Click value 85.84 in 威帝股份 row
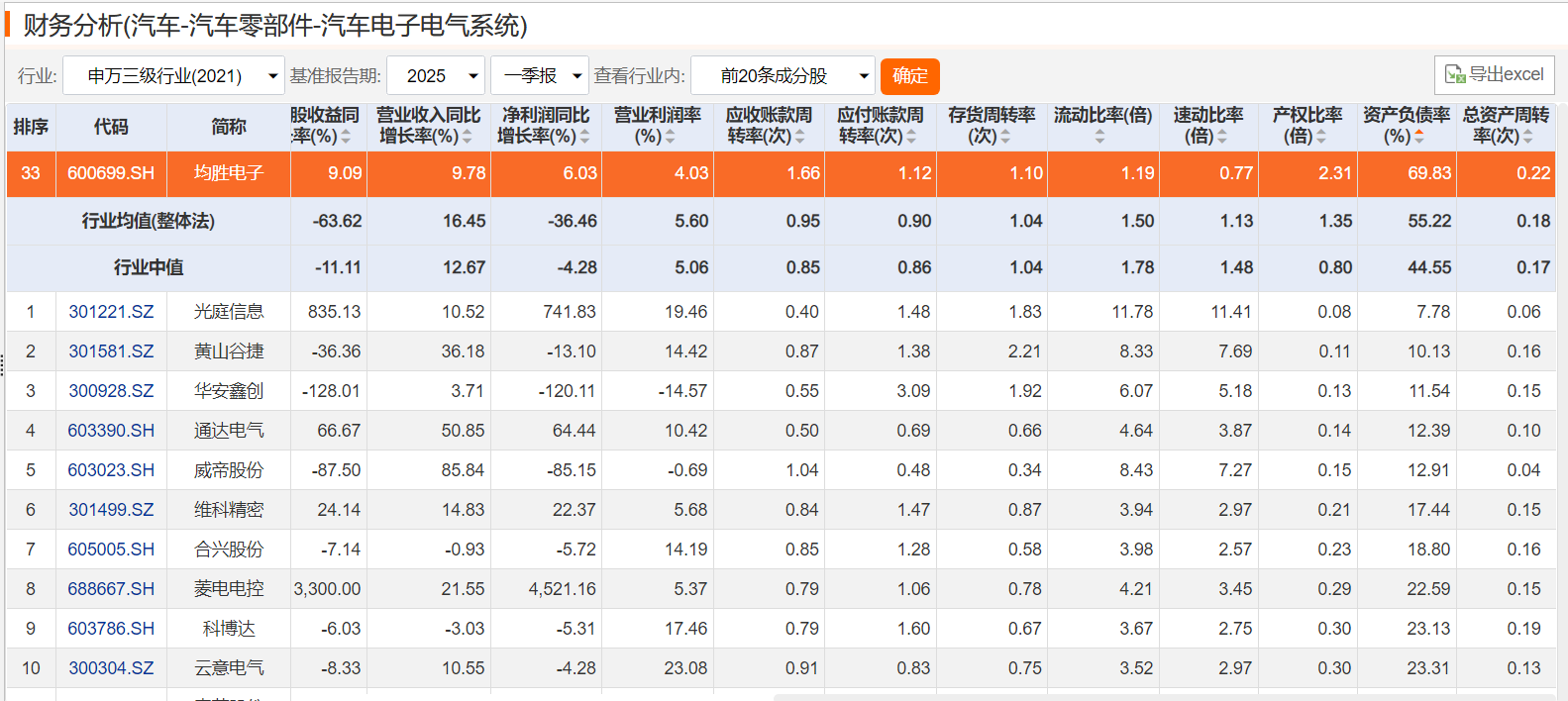The height and width of the screenshot is (701, 1568). [463, 470]
